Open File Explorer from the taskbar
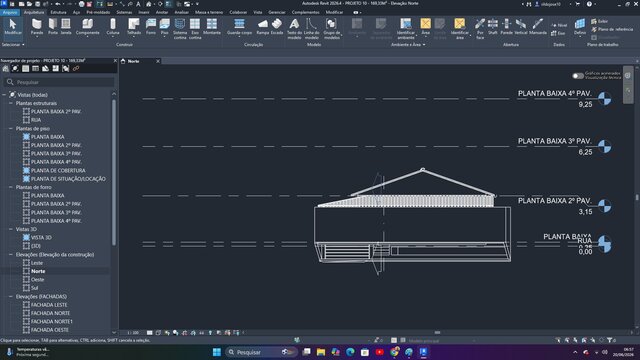The width and height of the screenshot is (640, 360). (x=321, y=352)
